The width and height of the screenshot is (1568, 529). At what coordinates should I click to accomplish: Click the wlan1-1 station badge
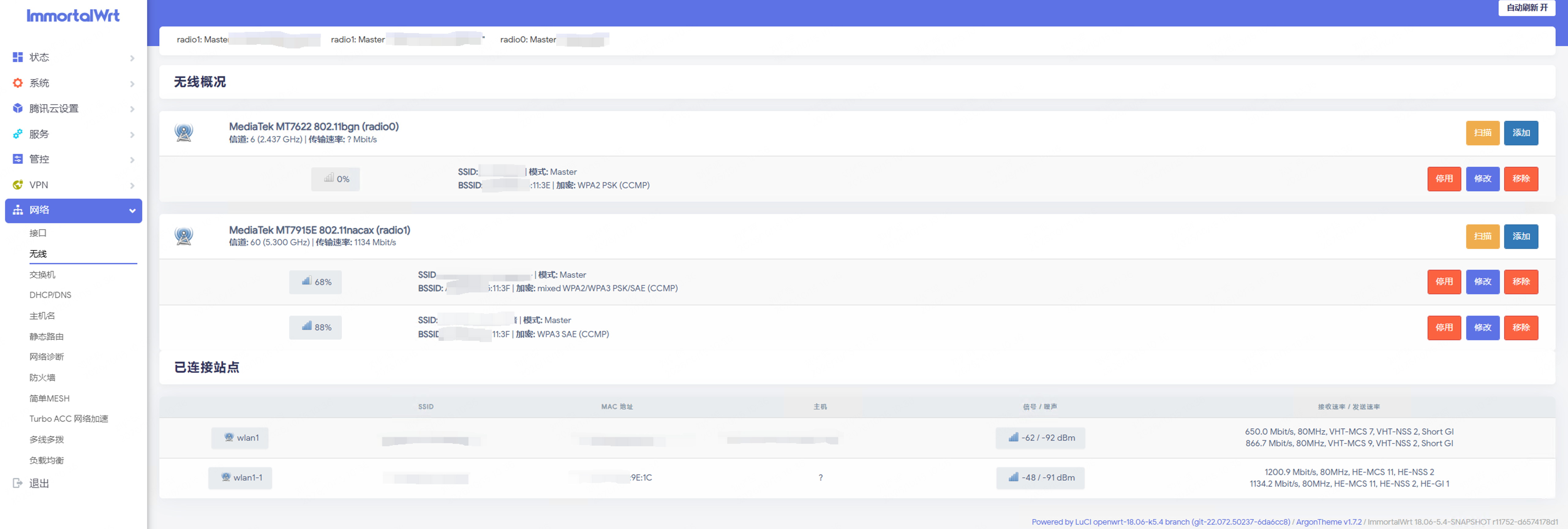[x=240, y=478]
